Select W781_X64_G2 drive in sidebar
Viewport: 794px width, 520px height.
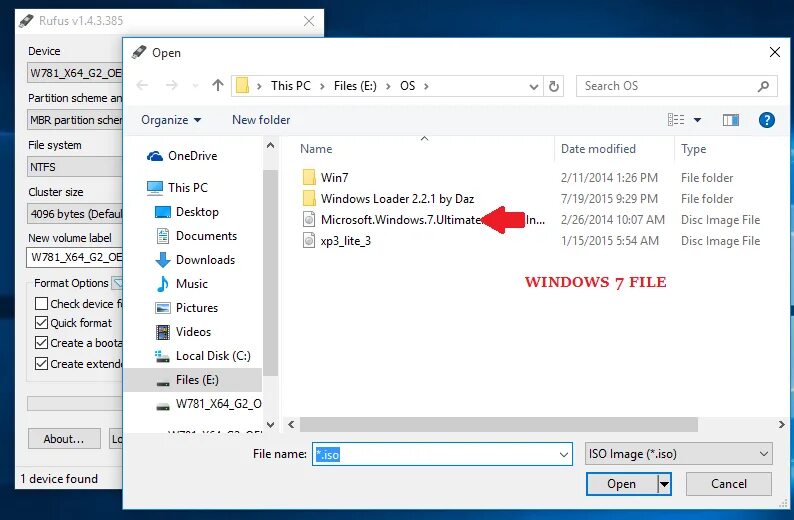click(x=209, y=404)
